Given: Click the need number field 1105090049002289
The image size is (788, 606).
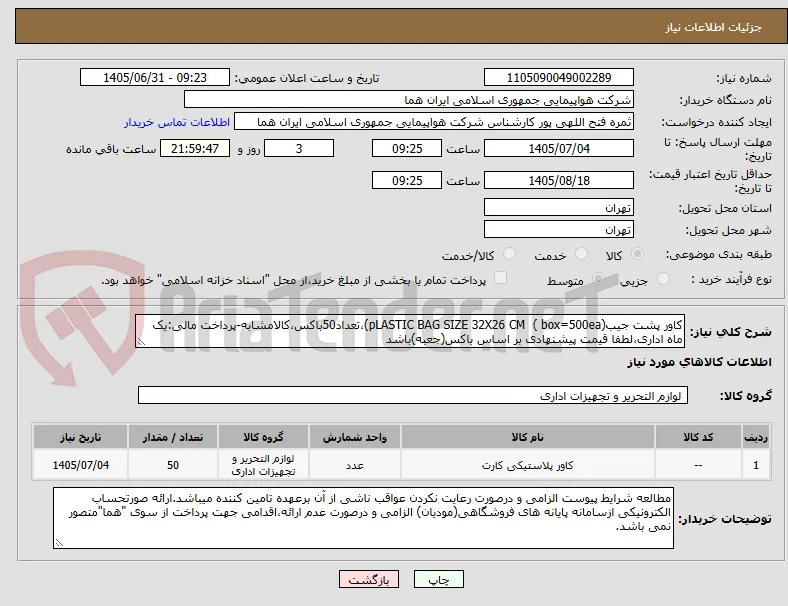Looking at the screenshot, I should pyautogui.click(x=559, y=77).
